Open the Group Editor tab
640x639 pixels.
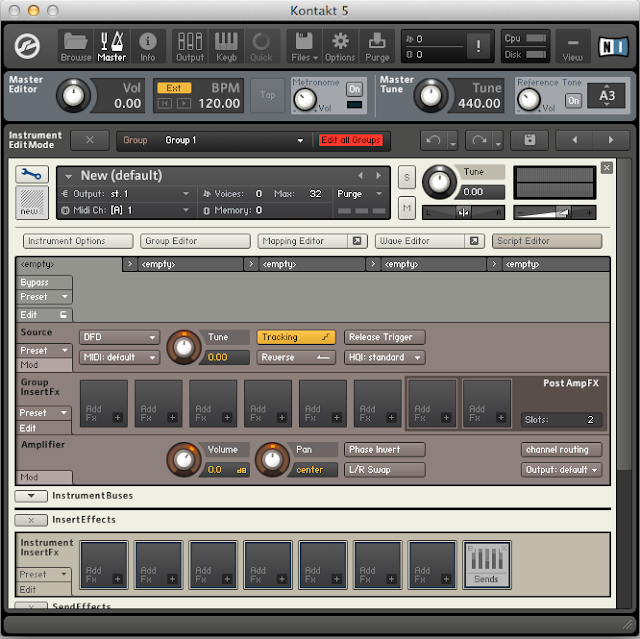[x=195, y=241]
